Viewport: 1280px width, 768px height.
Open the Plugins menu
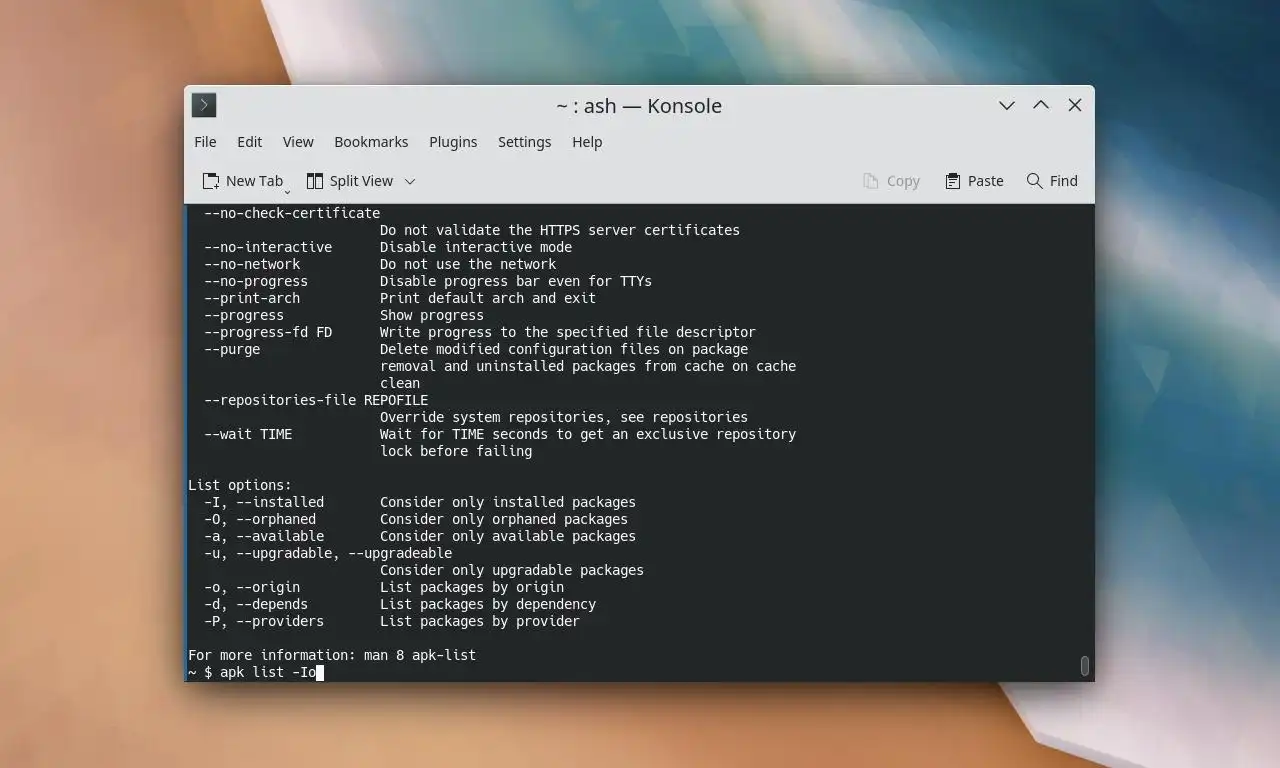[453, 142]
